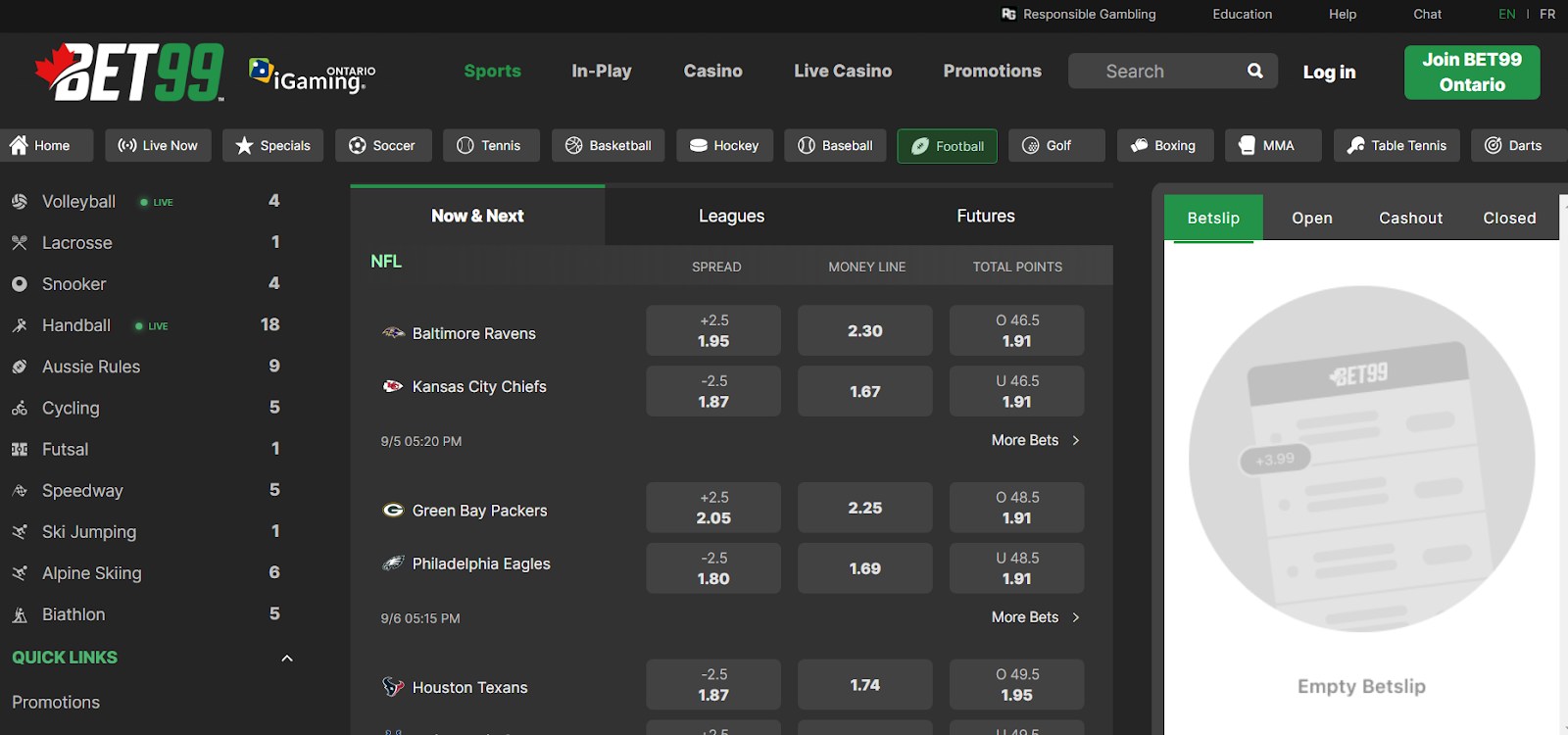Click the Handball sidebar icon
The image size is (1568, 735).
(x=20, y=325)
